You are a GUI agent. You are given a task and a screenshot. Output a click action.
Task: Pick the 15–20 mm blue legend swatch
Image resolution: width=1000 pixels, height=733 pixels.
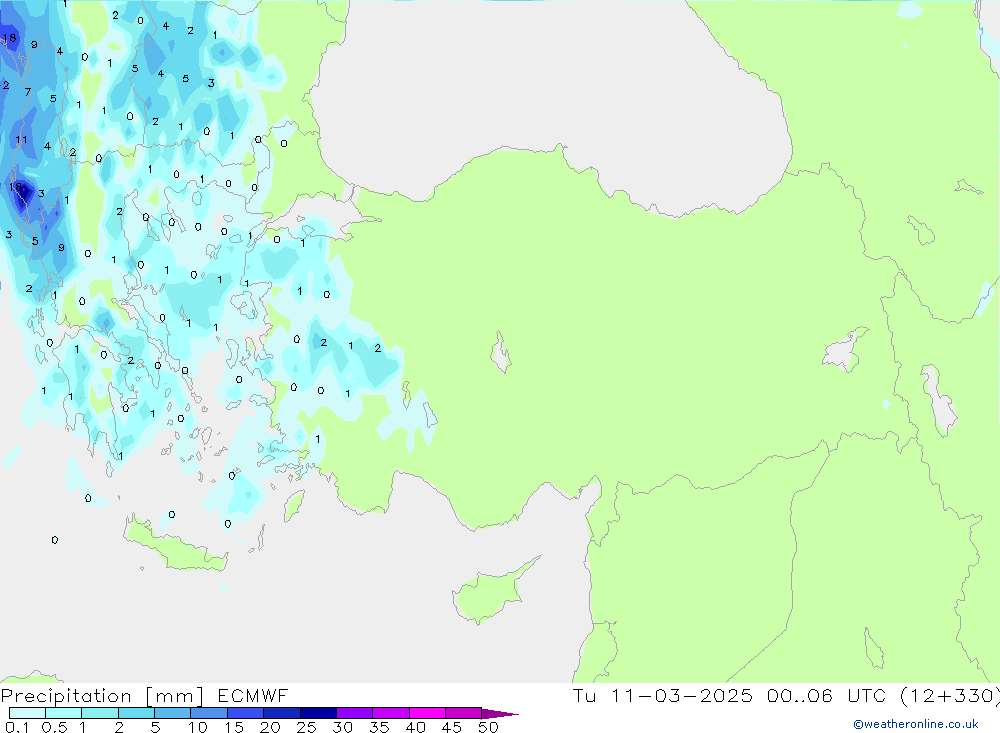(246, 713)
